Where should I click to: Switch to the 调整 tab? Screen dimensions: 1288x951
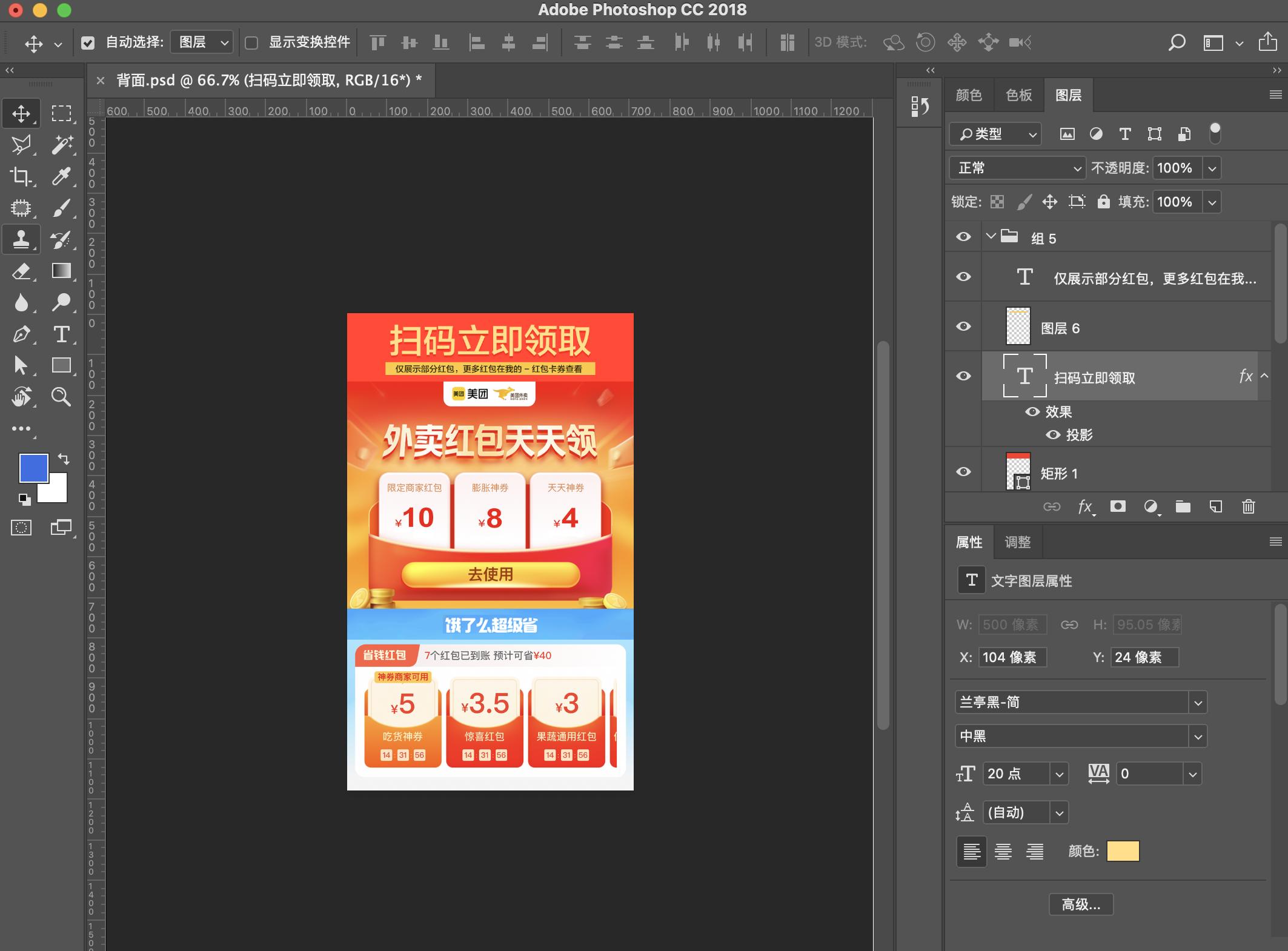(1017, 542)
